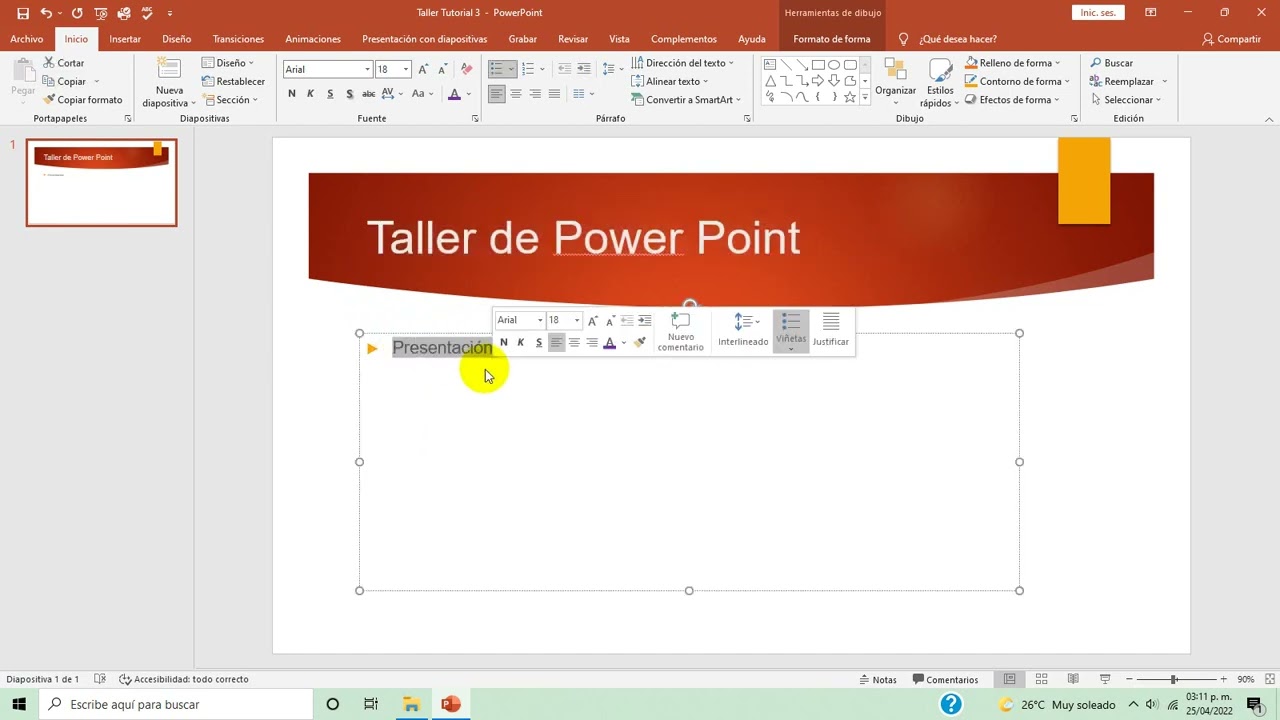
Task: Click ribbon font color A swatch
Action: tap(454, 94)
